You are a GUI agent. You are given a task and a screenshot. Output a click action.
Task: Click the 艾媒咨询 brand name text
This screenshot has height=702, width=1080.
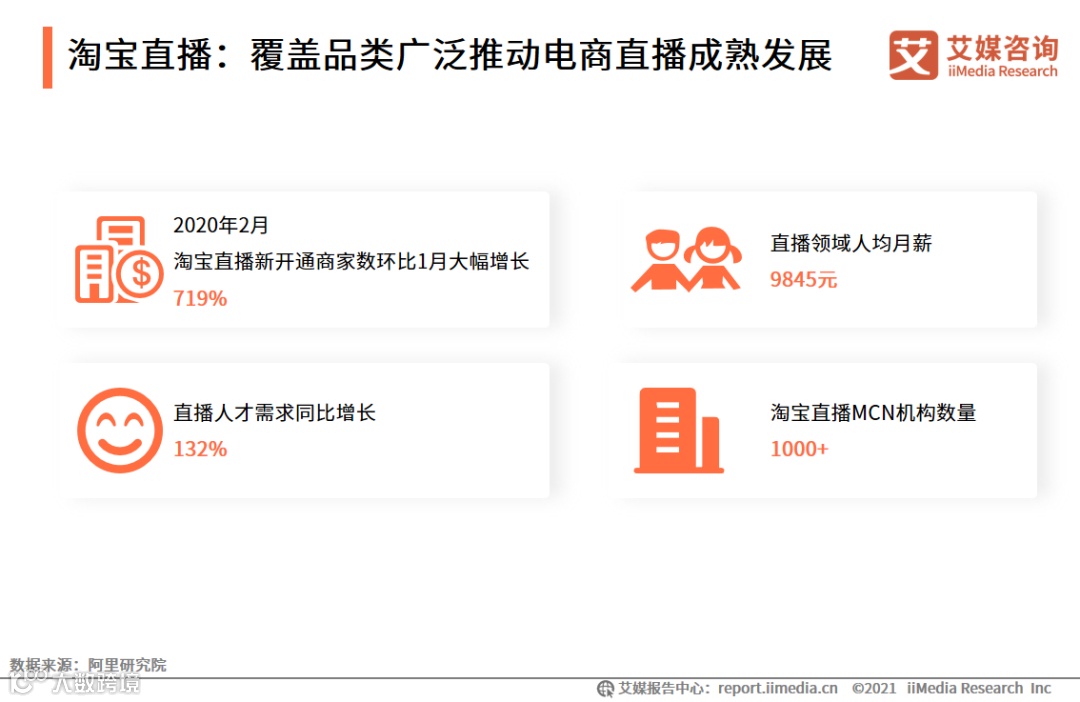(1002, 48)
